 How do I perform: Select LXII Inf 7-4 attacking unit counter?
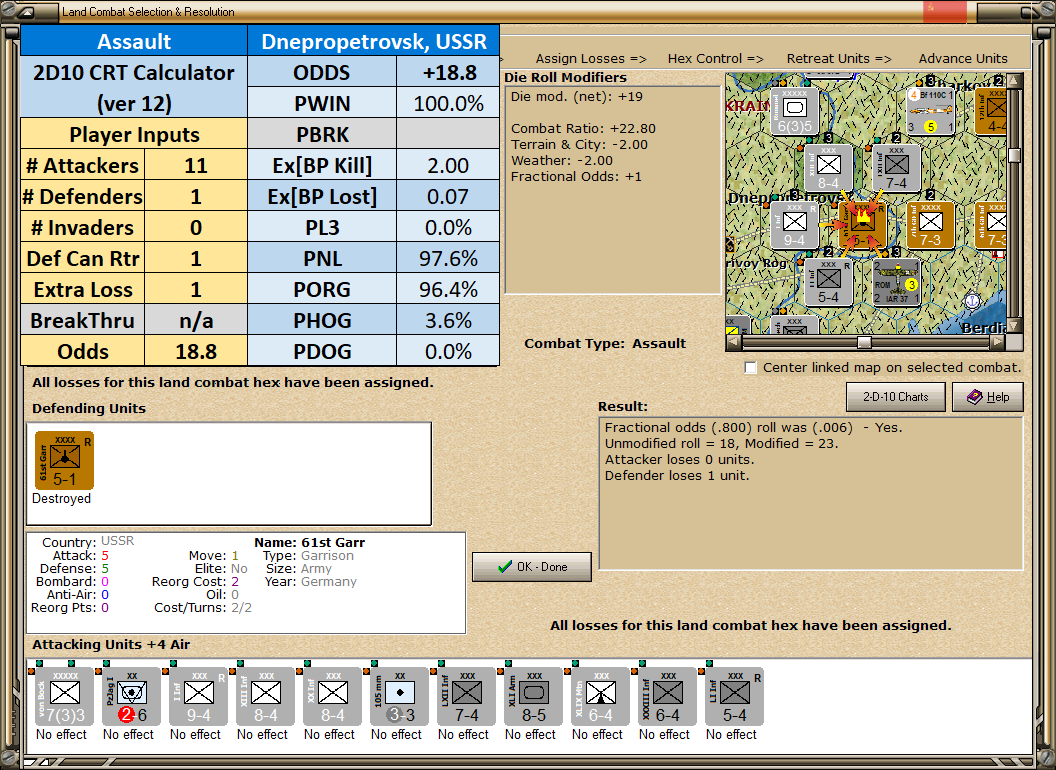click(x=466, y=697)
